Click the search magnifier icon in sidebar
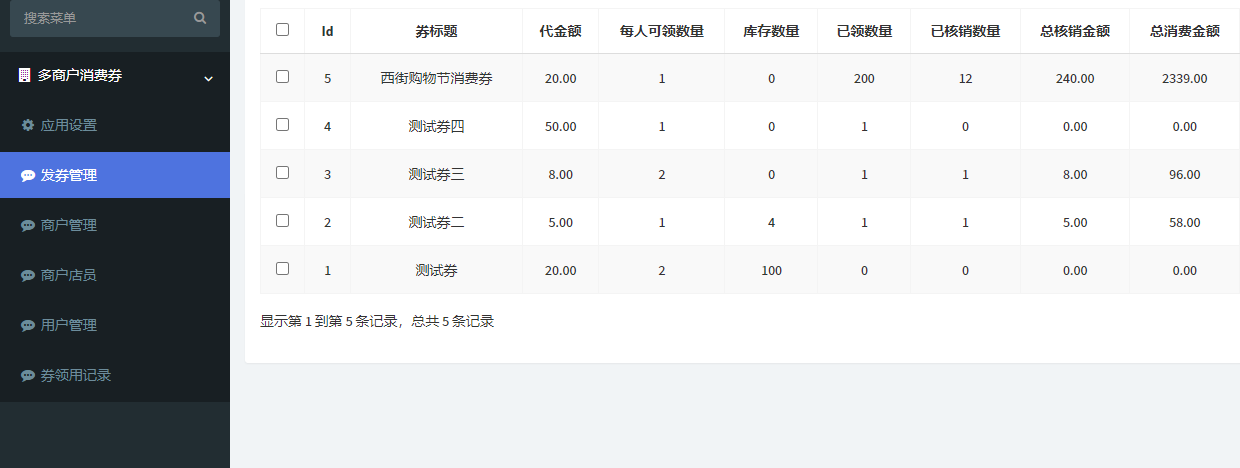 click(x=200, y=18)
